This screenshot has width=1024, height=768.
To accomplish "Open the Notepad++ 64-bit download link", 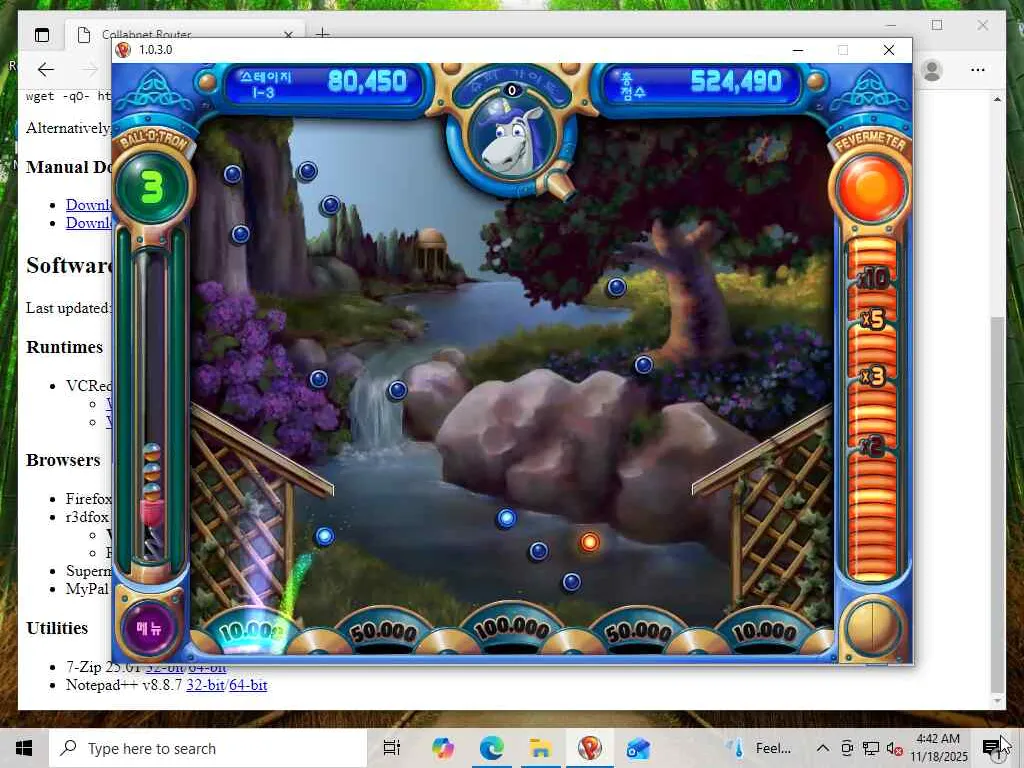I will [248, 685].
